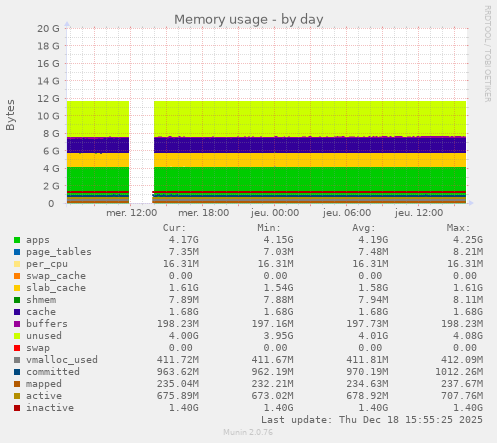
Task: Select the 'cache' legend label
Action: coord(41,312)
